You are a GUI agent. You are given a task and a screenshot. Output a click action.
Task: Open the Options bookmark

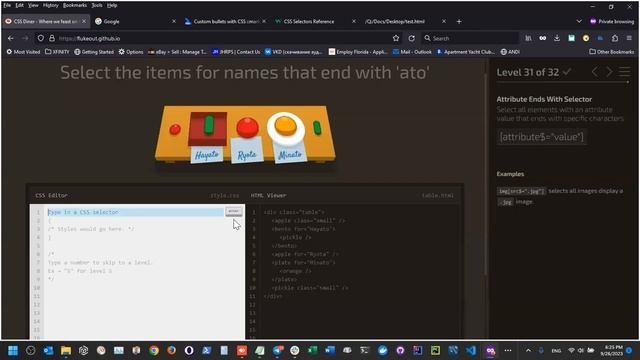click(131, 52)
